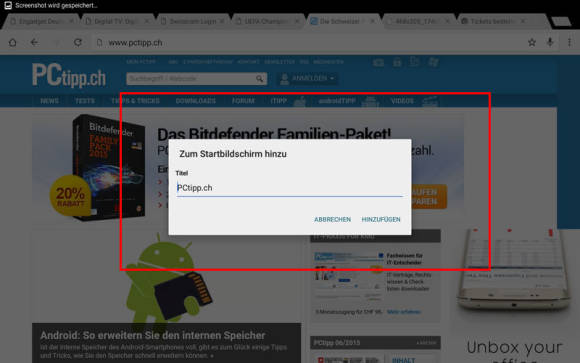Reload the page with the refresh icon
Image resolution: width=580 pixels, height=363 pixels.
(78, 43)
